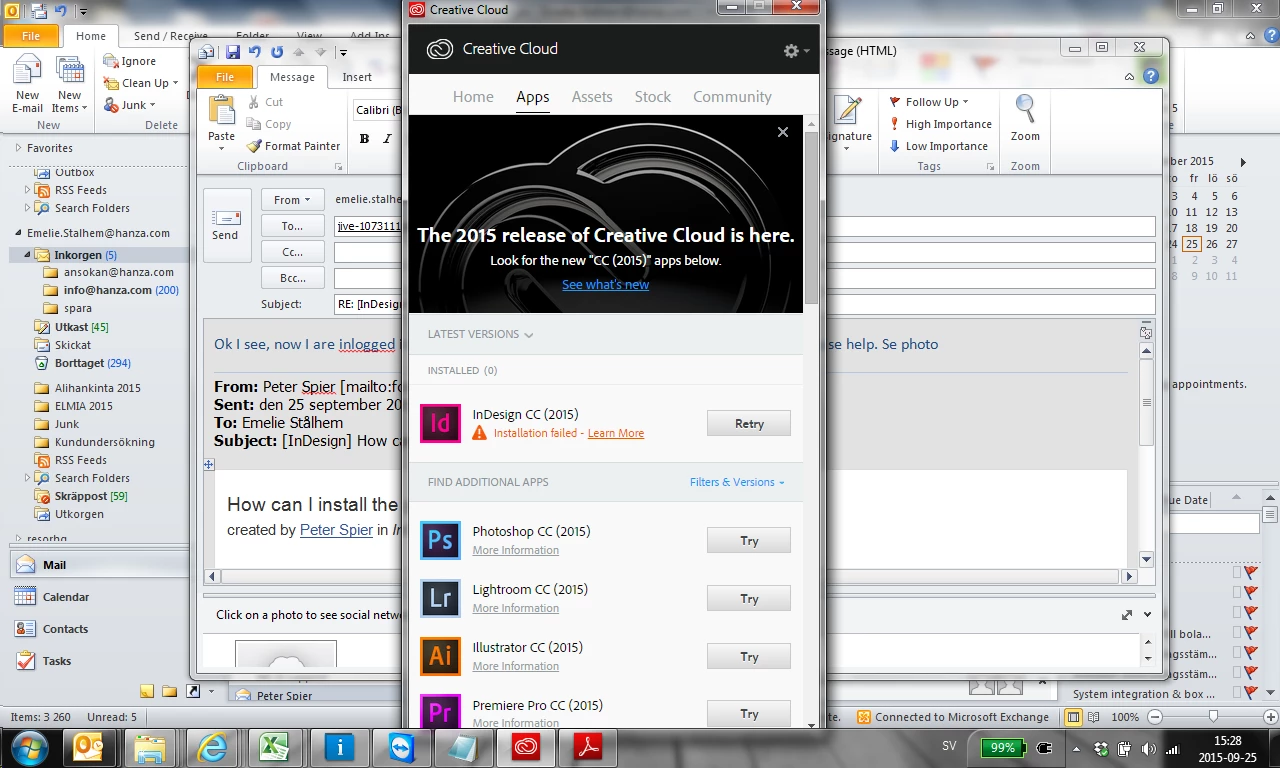Open New Items in Outlook ribbon
This screenshot has width=1280, height=768.
[x=69, y=86]
